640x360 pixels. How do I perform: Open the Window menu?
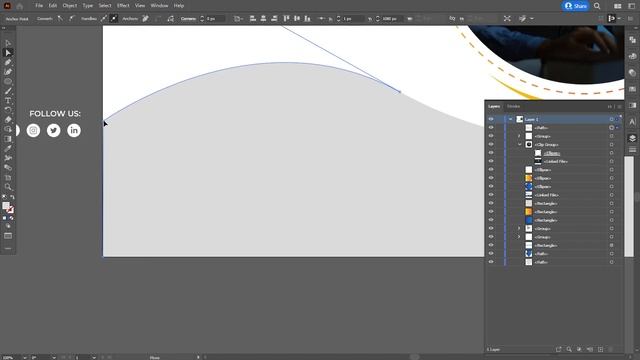(x=159, y=6)
